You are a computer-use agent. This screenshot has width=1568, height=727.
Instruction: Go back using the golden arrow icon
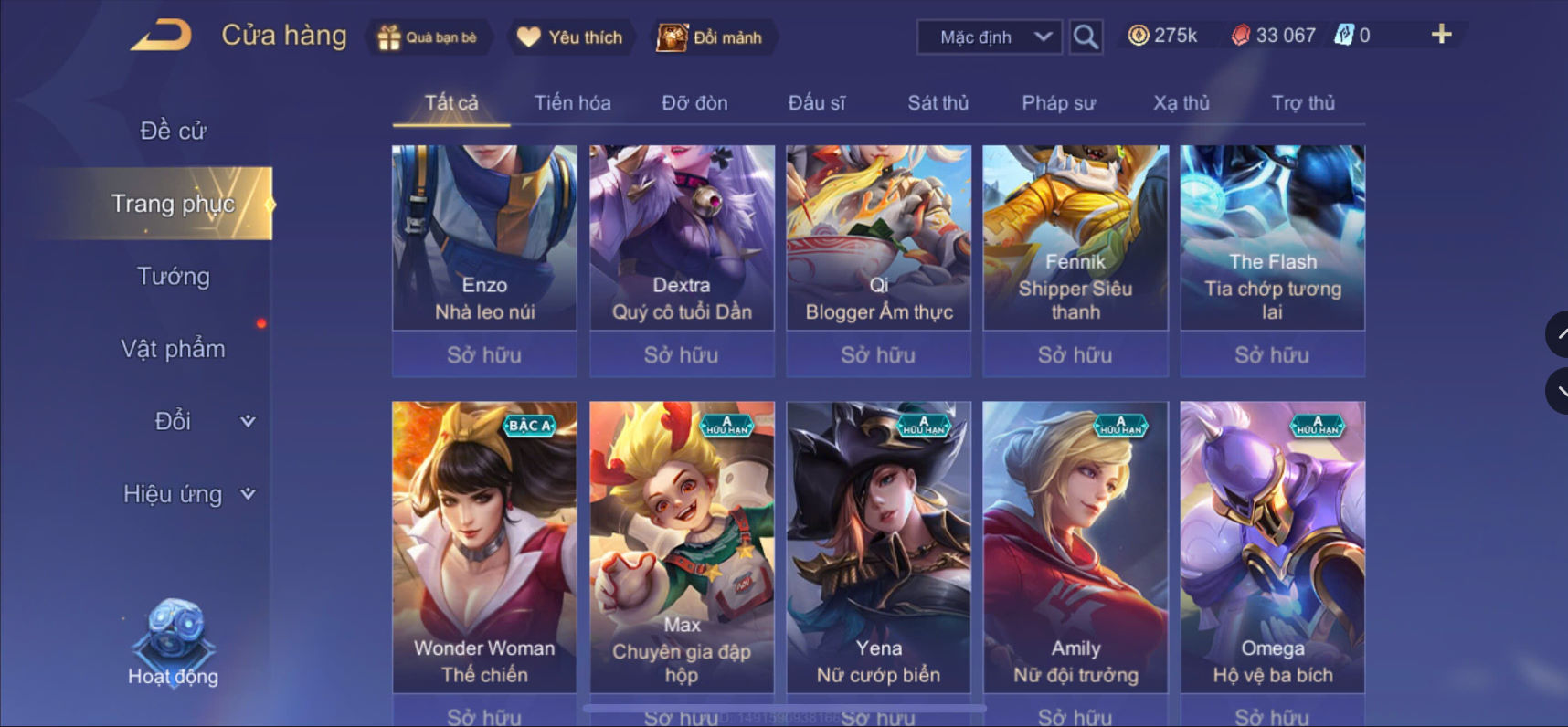coord(161,36)
